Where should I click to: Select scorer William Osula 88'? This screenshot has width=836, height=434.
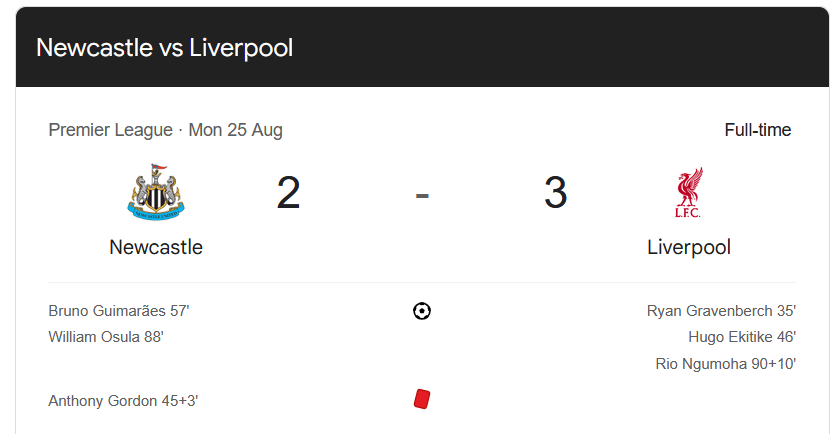pos(106,337)
